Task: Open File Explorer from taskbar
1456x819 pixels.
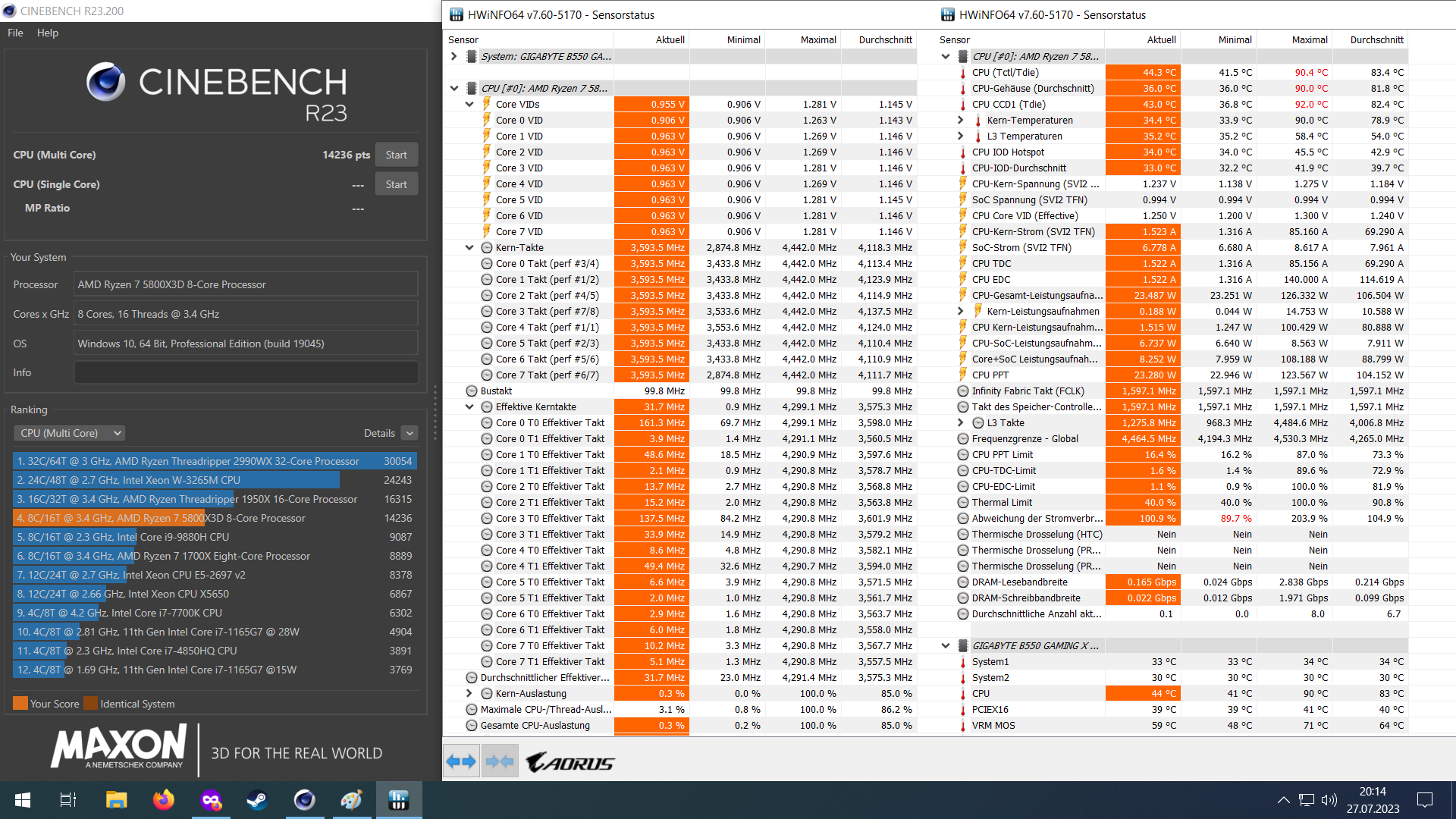Action: 116,800
